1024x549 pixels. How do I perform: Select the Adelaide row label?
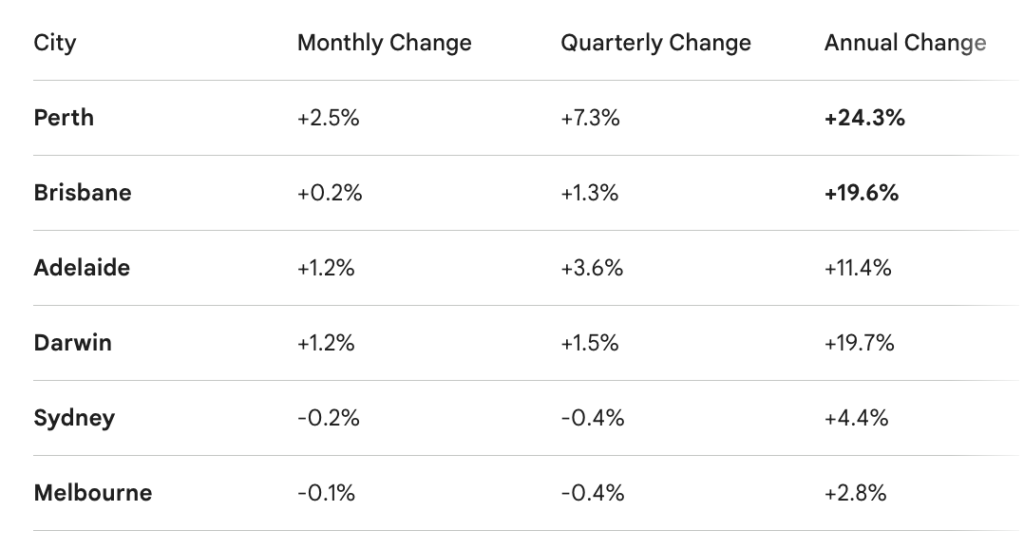(82, 268)
